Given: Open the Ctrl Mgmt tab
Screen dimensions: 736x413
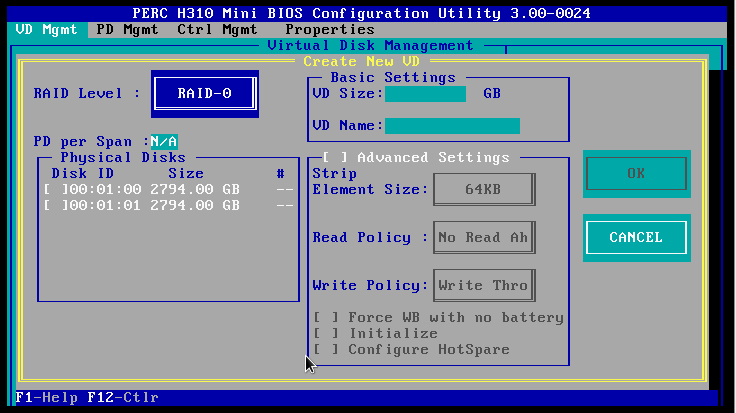Looking at the screenshot, I should 217,29.
